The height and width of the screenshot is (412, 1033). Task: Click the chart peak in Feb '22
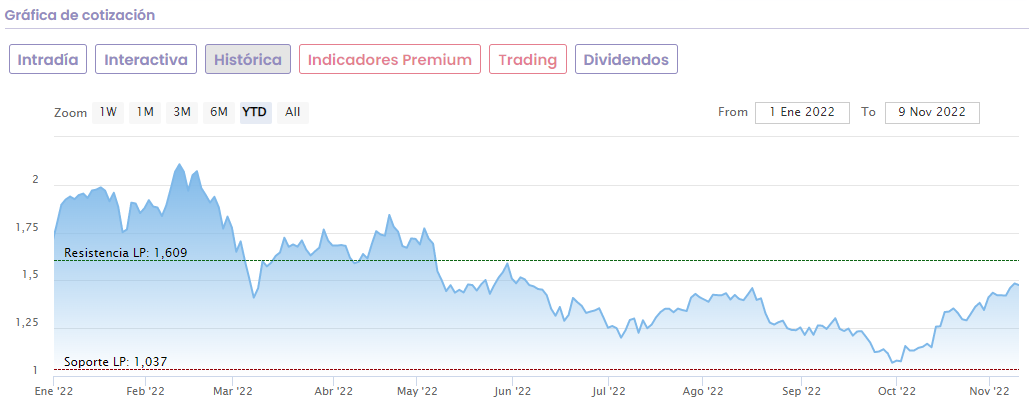coord(179,165)
